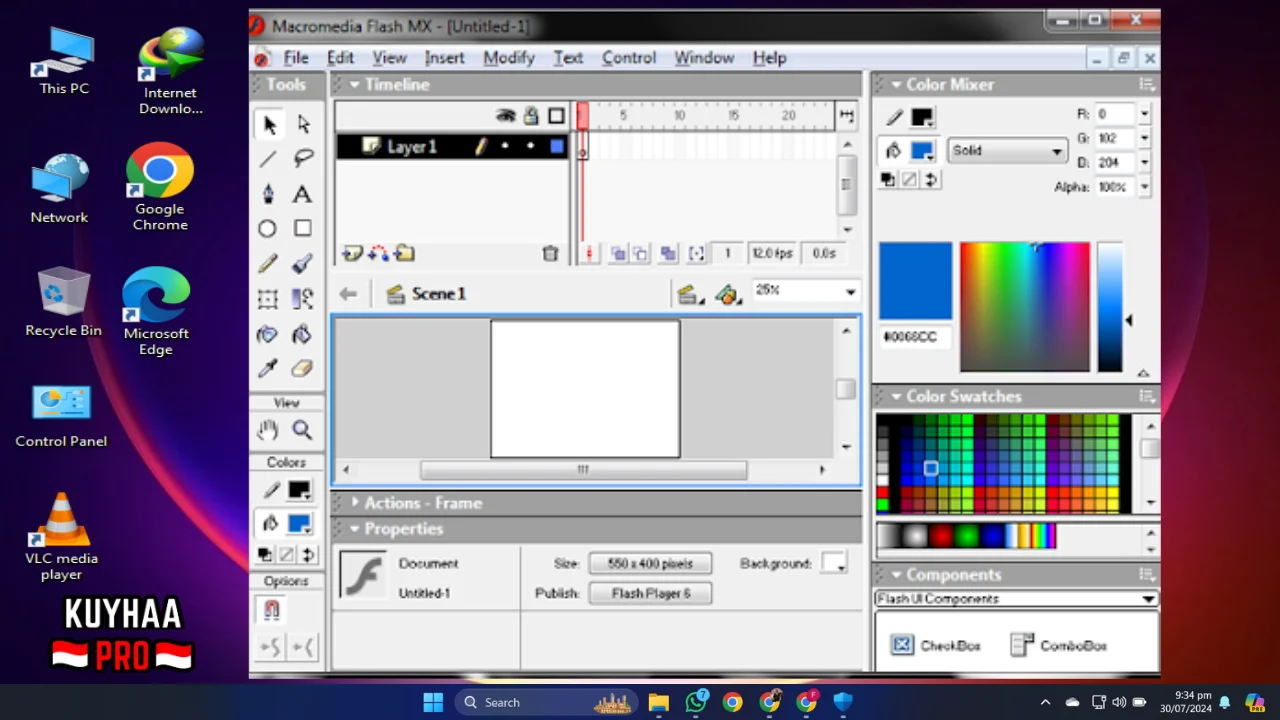
Task: Open Flash UI Components dropdown
Action: coord(1148,599)
